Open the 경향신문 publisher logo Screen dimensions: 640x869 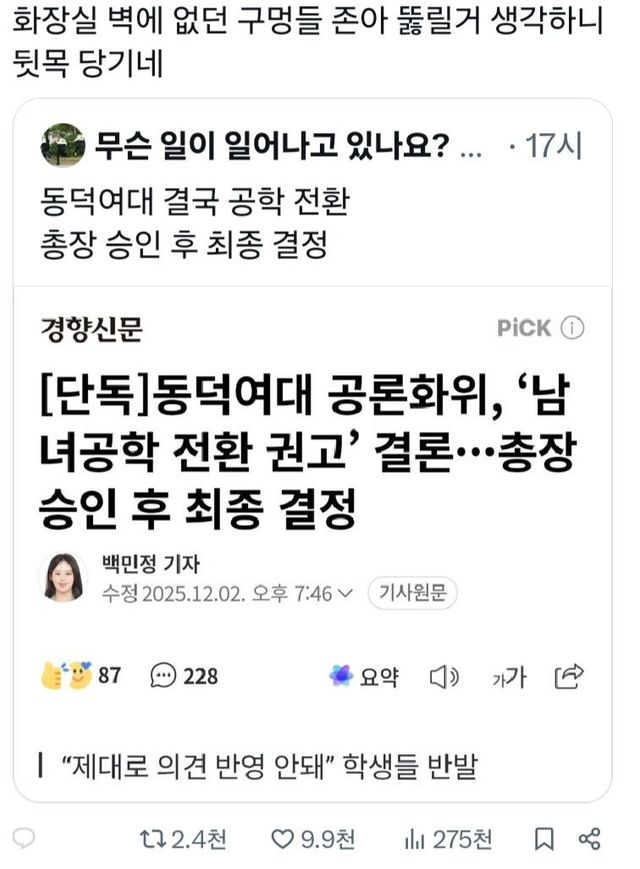pos(91,329)
